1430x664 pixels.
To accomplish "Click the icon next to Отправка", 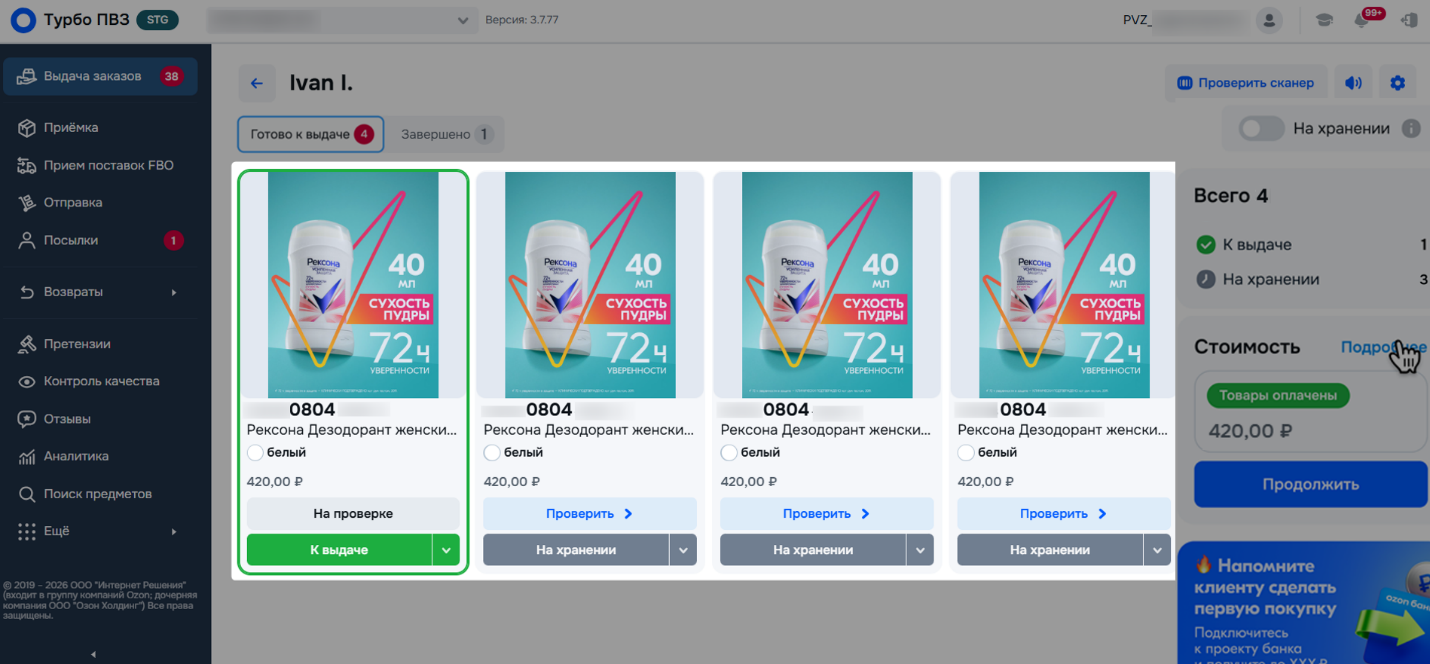I will (x=27, y=202).
